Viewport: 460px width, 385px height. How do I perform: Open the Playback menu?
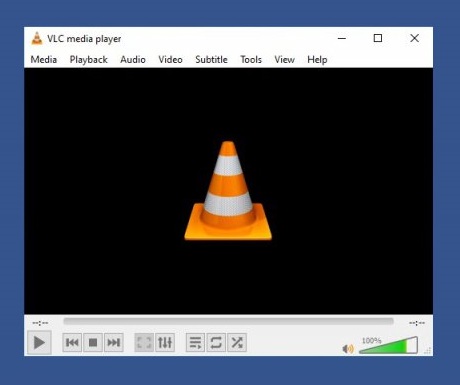pos(89,60)
